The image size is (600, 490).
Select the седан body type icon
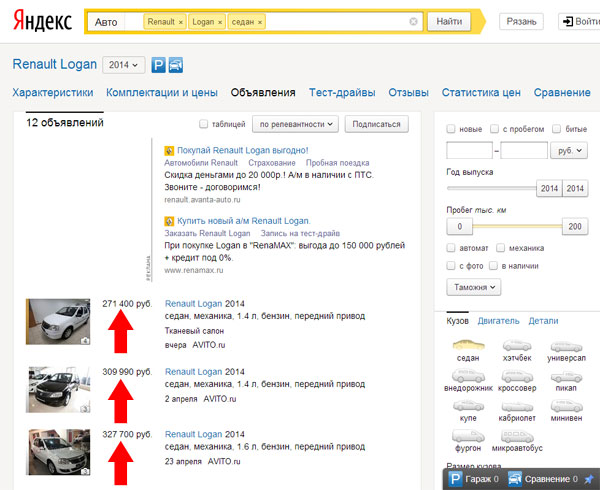point(468,345)
